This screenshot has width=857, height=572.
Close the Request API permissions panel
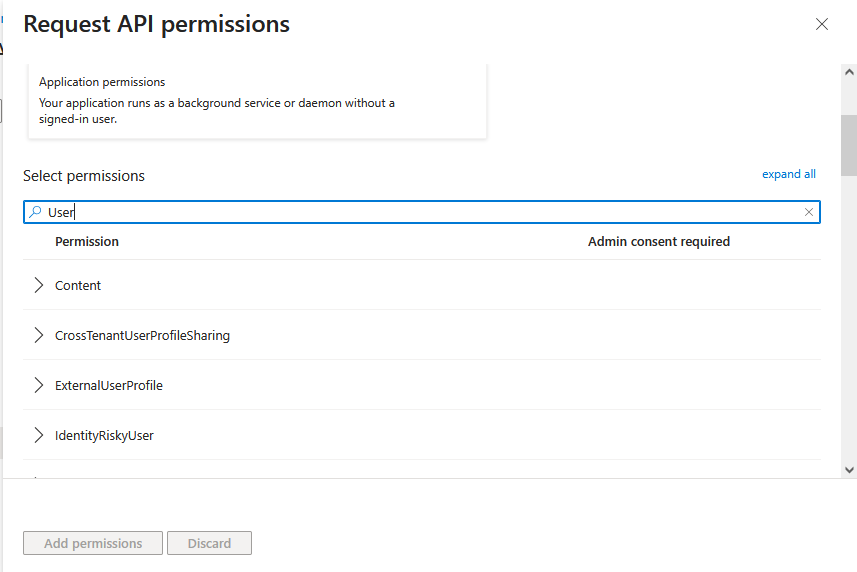point(822,24)
